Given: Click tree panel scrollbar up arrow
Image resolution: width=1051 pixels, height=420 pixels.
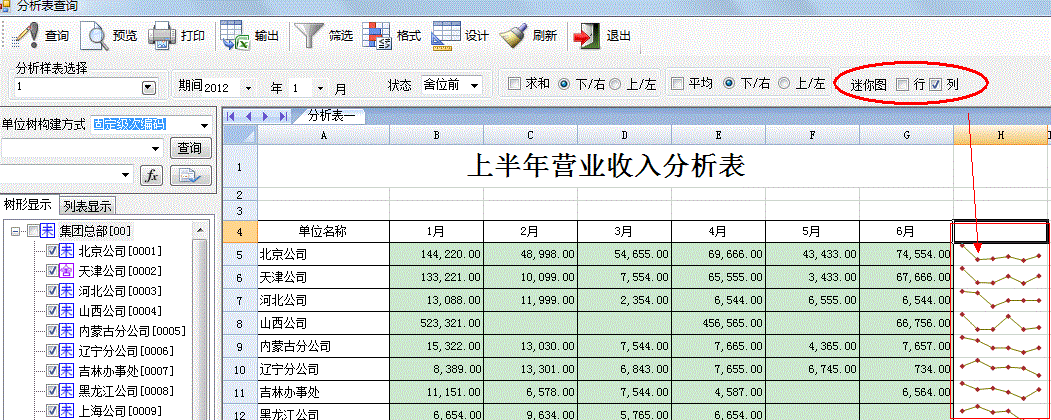Looking at the screenshot, I should tap(200, 231).
